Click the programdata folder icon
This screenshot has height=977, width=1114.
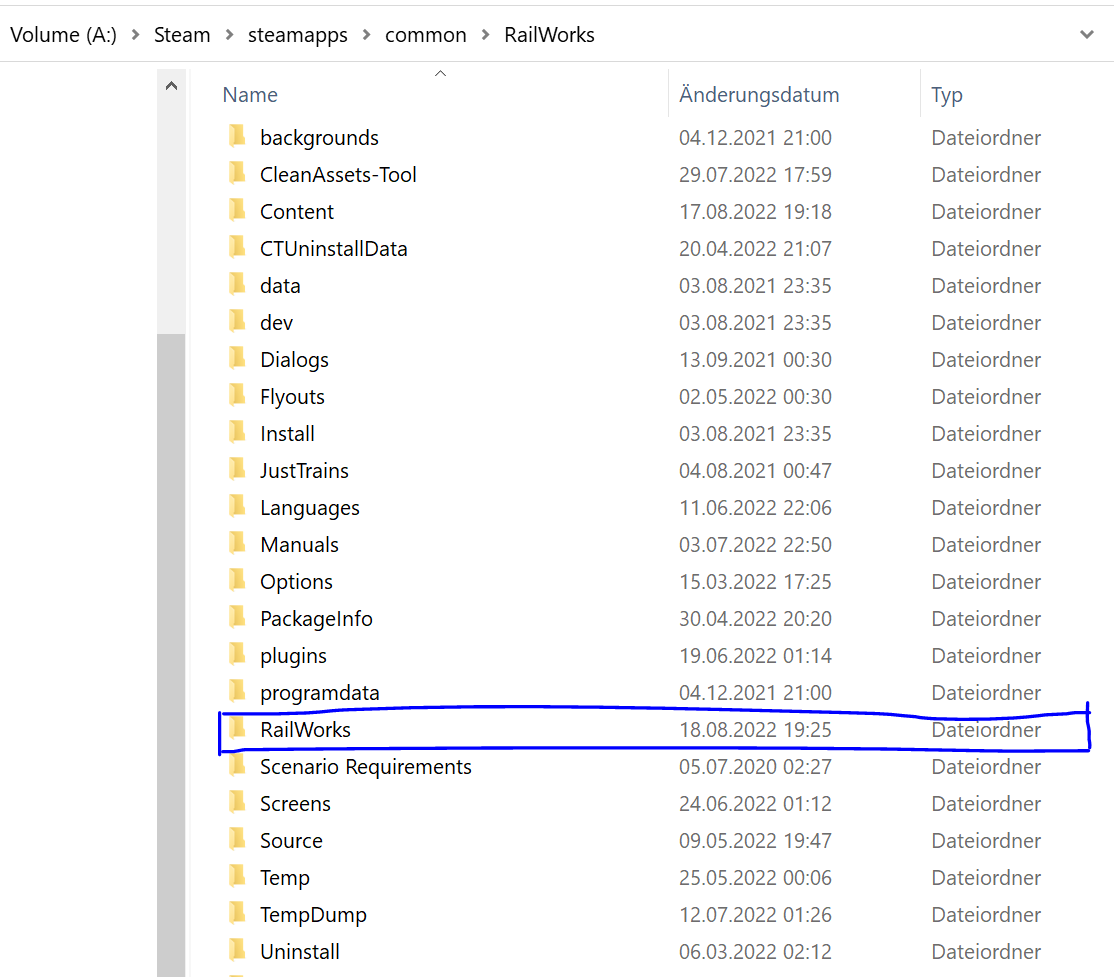coord(237,689)
